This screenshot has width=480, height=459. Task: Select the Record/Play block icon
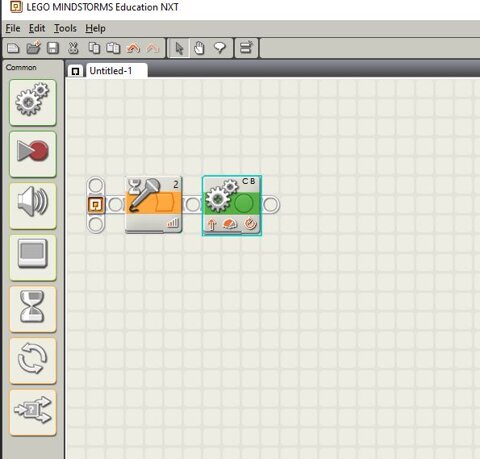pyautogui.click(x=33, y=154)
